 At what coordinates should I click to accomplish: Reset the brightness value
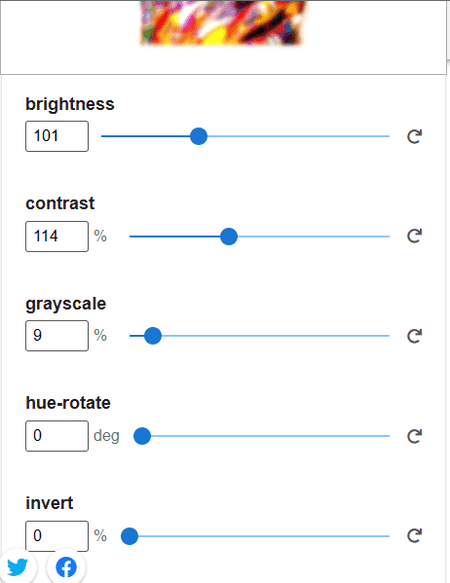414,136
